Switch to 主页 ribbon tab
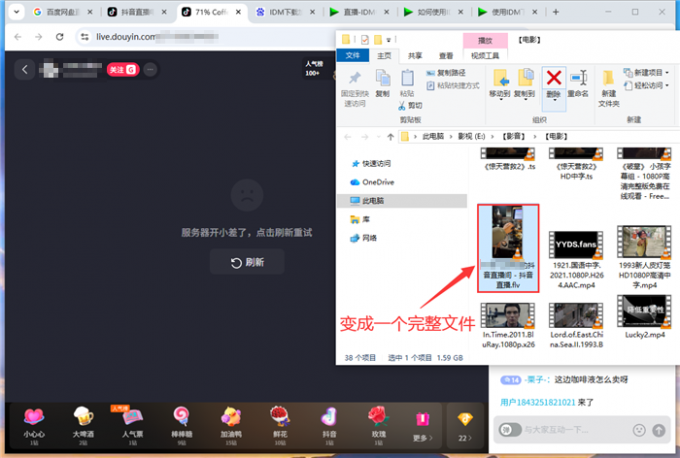The image size is (680, 458). pos(384,56)
